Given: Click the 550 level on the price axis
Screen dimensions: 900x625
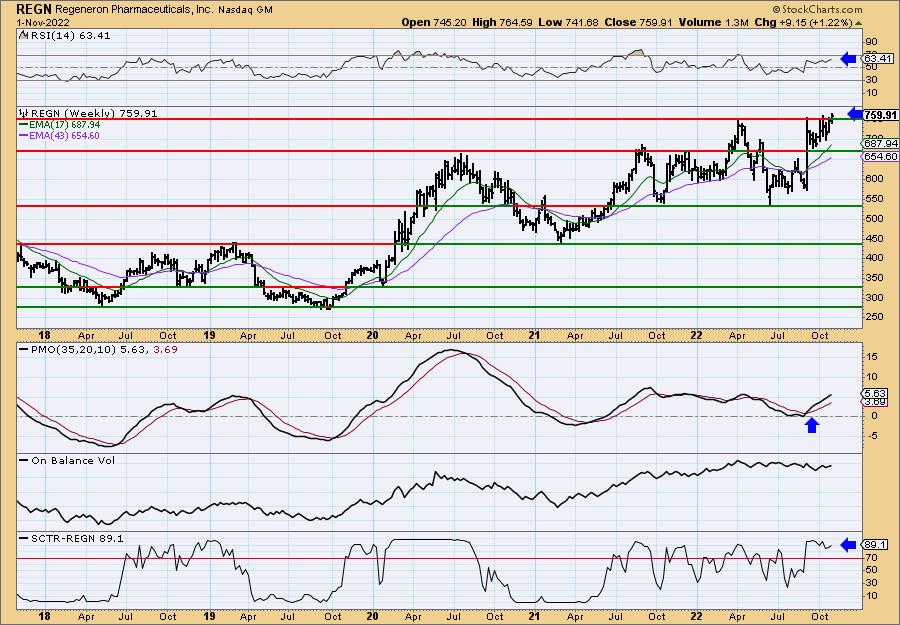Looking at the screenshot, I should click(873, 199).
